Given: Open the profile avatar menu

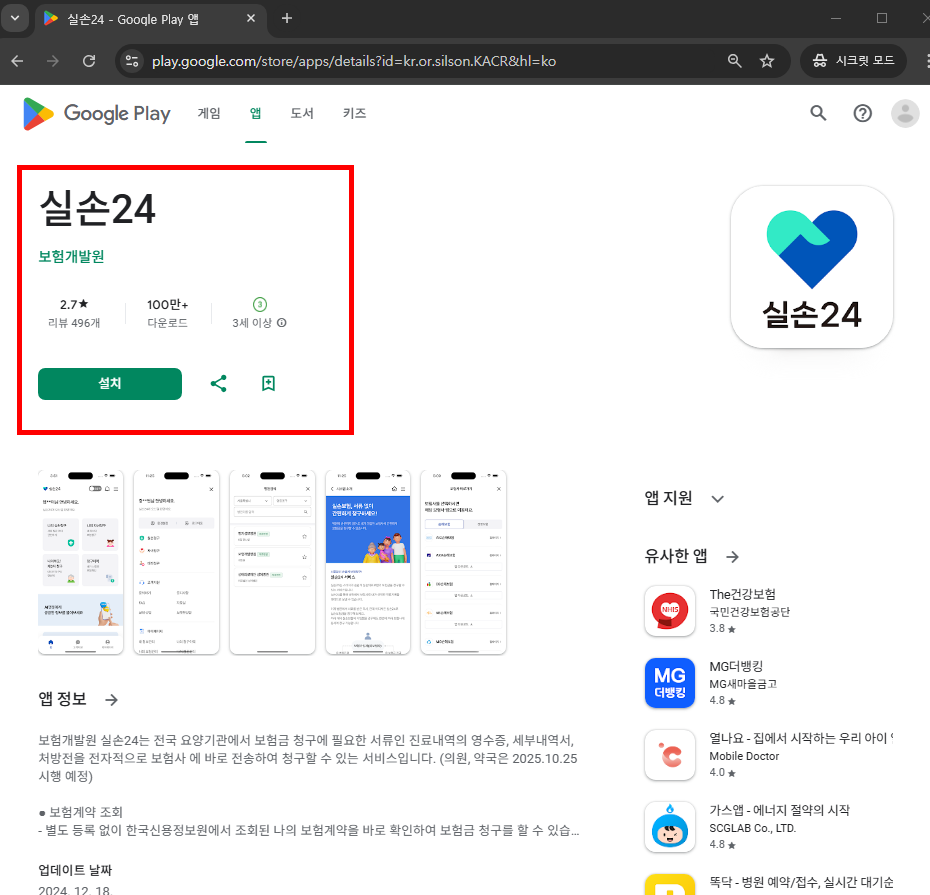Looking at the screenshot, I should (x=905, y=113).
